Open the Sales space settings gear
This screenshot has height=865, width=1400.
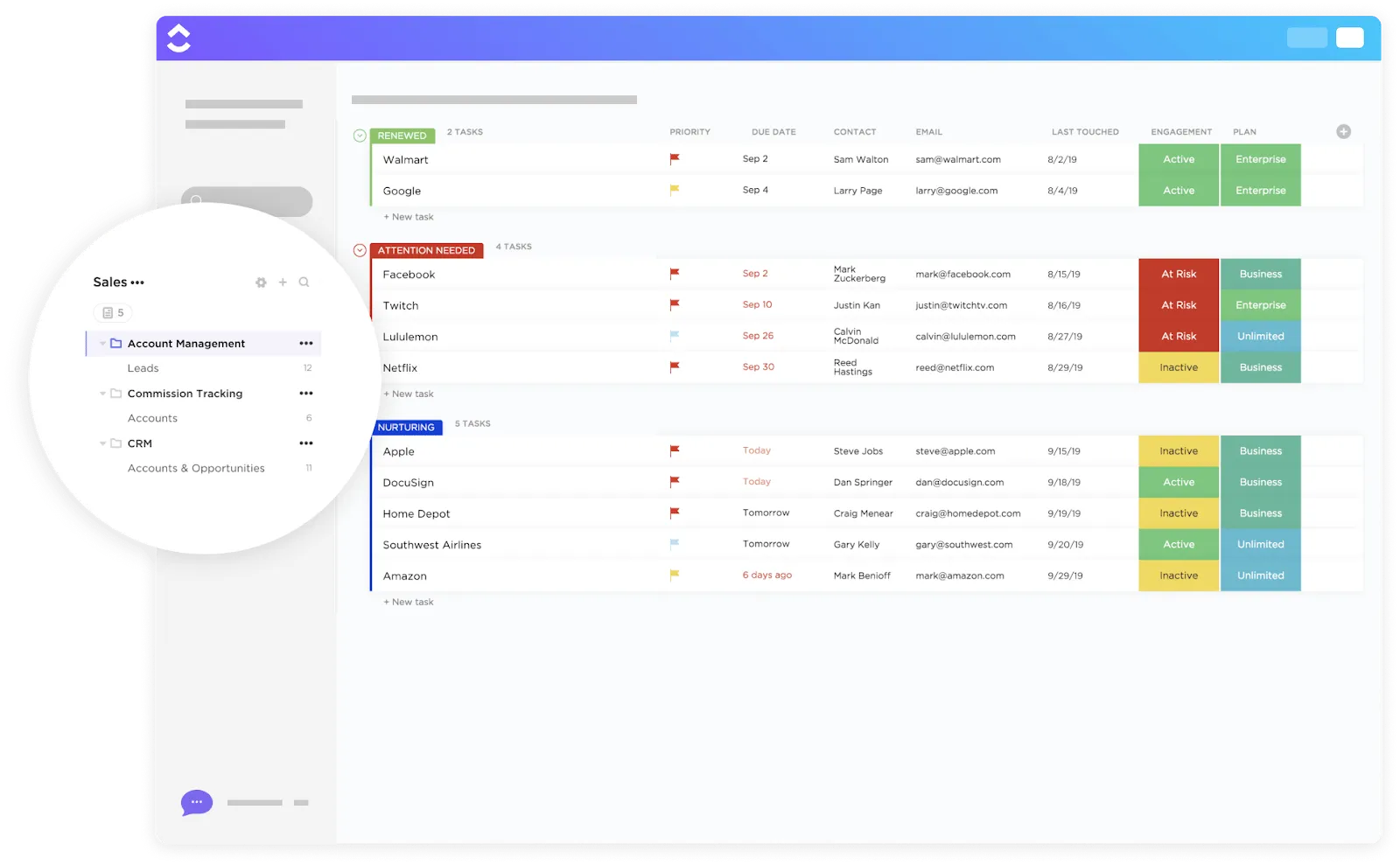coord(261,283)
